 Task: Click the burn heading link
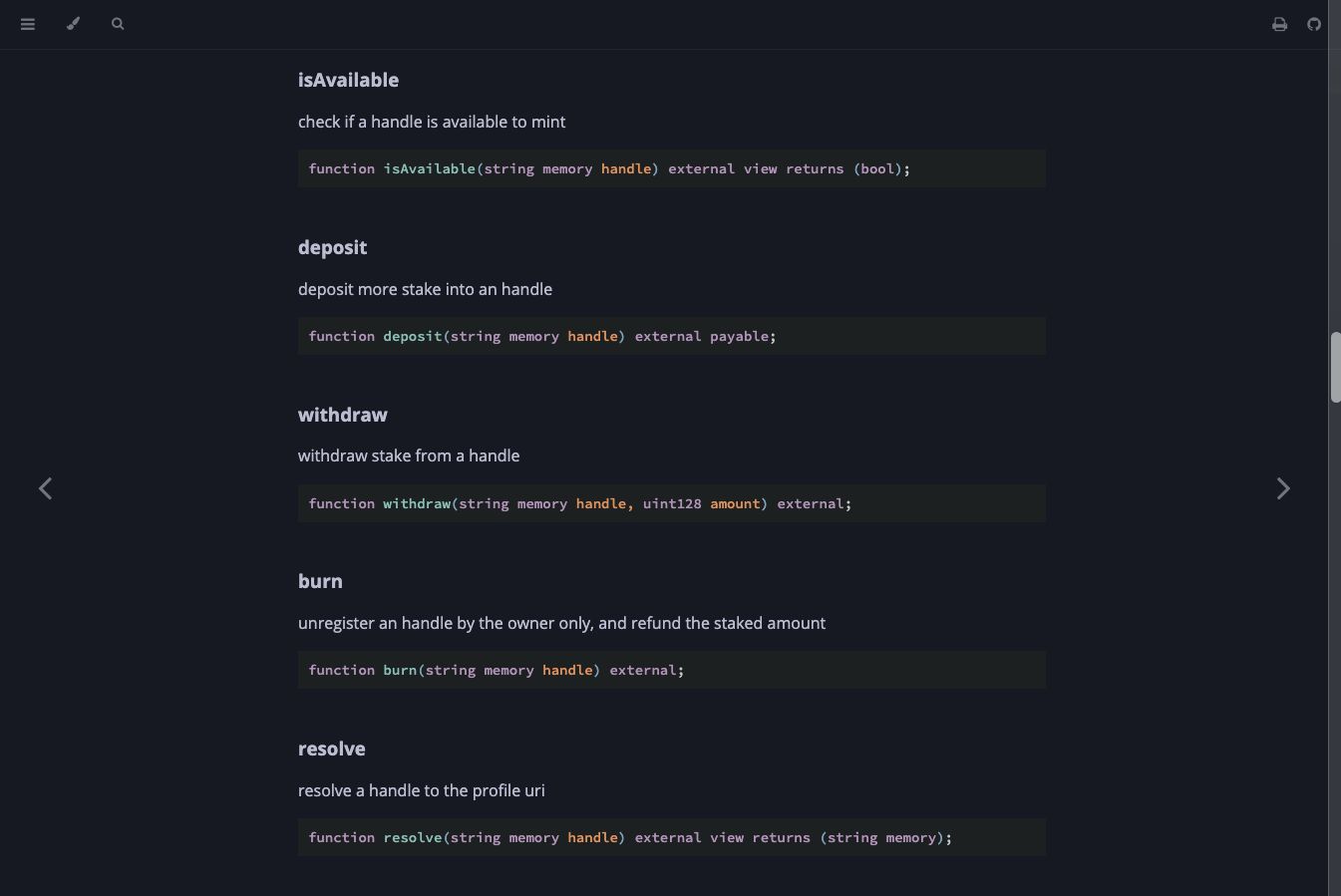[x=320, y=581]
